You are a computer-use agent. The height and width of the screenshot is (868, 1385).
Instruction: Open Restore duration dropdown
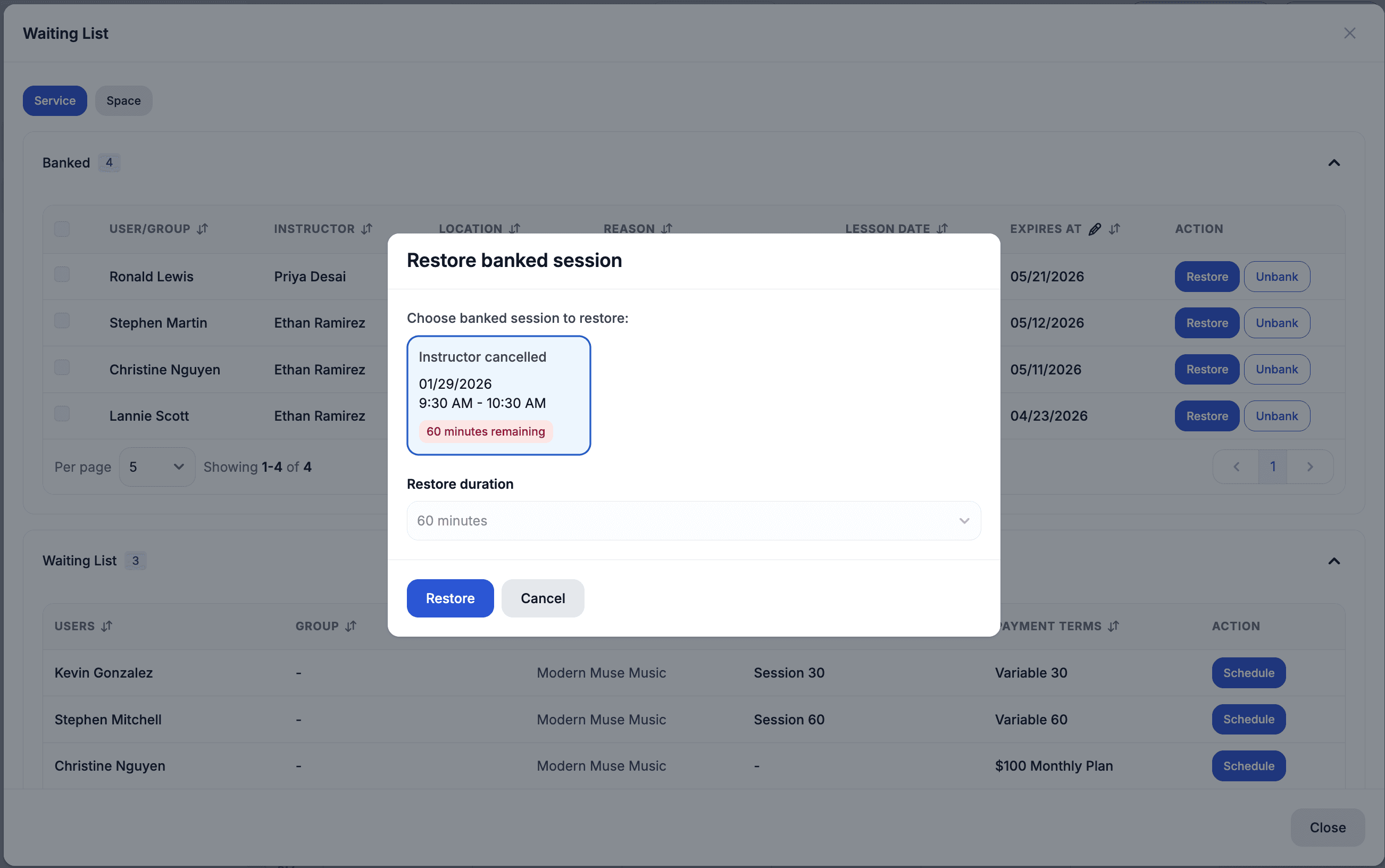694,521
